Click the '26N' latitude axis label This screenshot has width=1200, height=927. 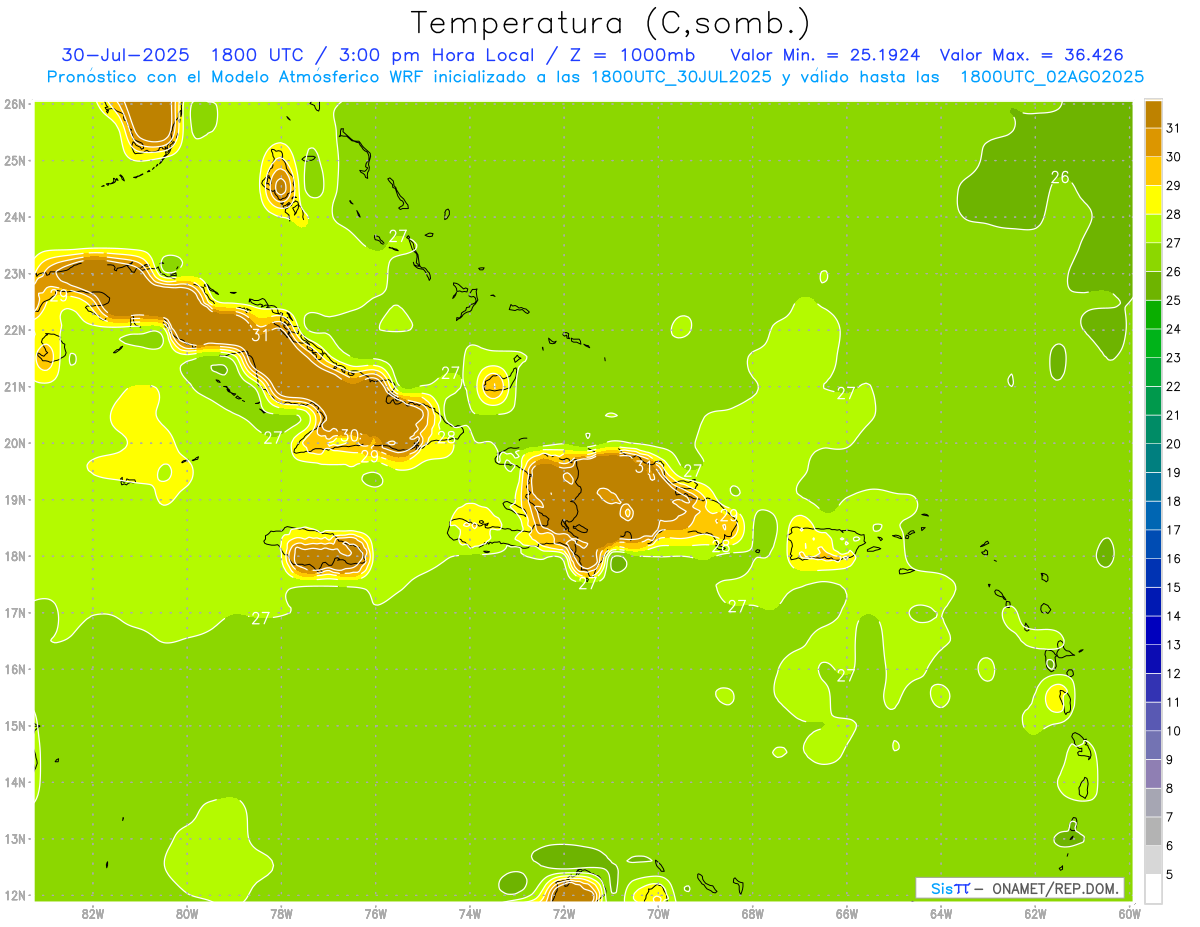click(x=15, y=104)
